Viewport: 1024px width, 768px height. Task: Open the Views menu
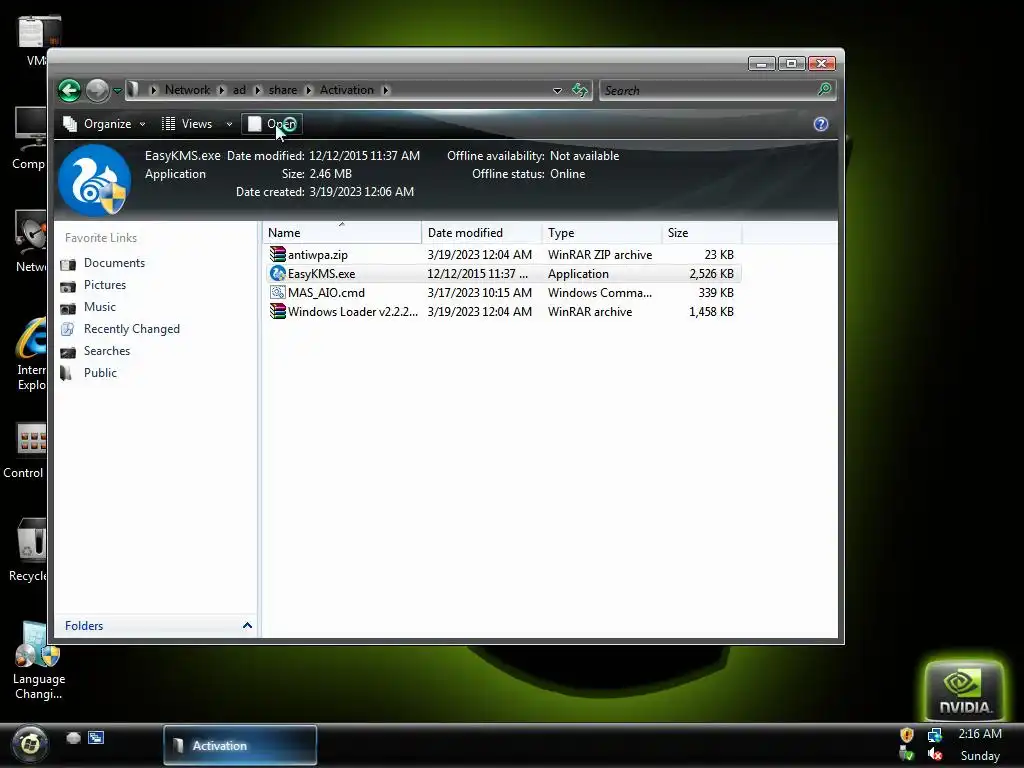[187, 123]
